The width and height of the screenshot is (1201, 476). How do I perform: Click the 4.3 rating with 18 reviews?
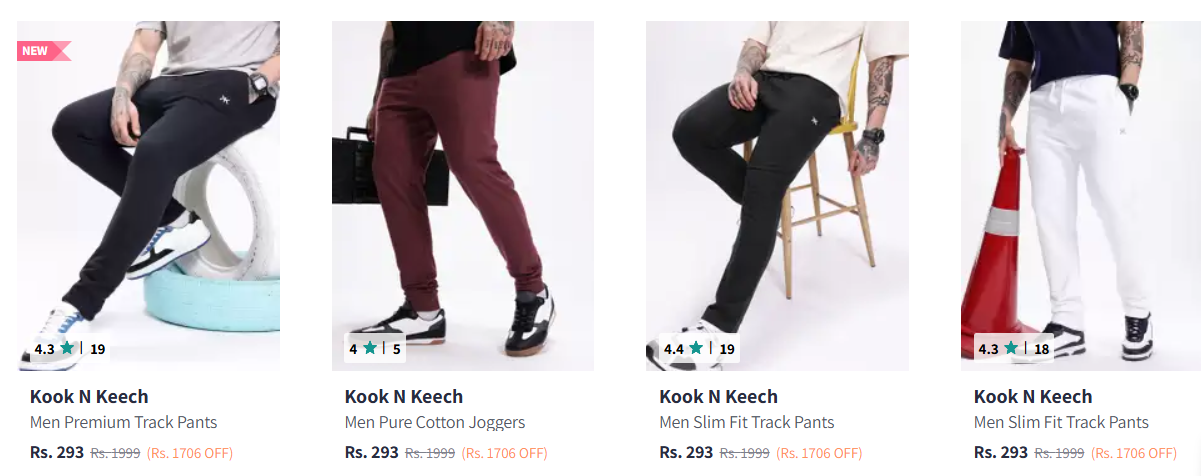pos(988,349)
